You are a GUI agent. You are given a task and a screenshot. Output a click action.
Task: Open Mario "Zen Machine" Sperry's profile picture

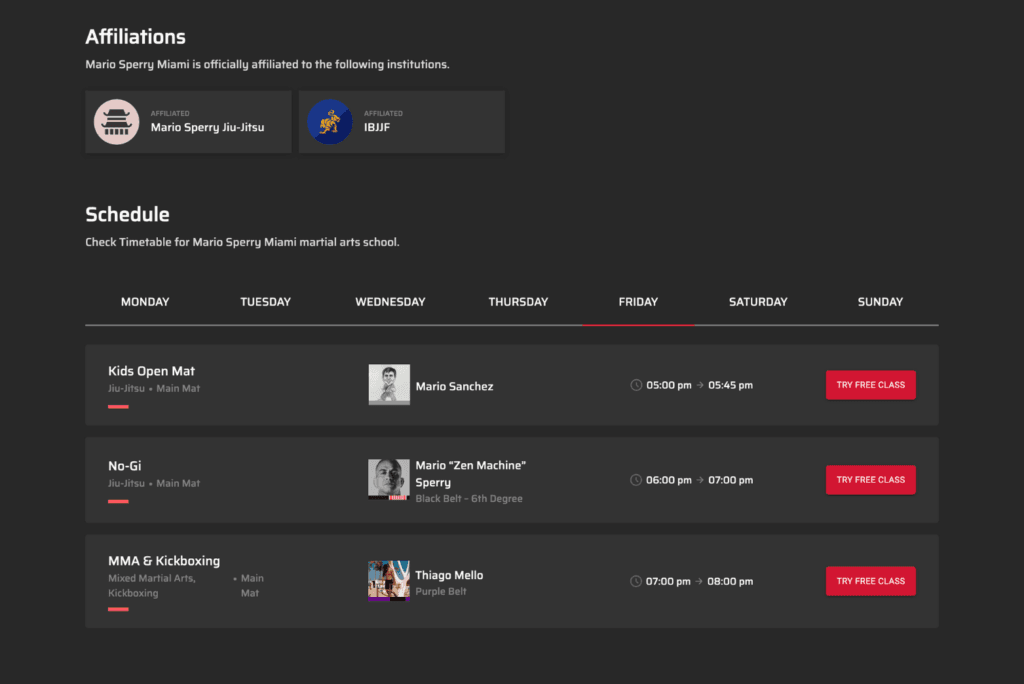pos(389,480)
